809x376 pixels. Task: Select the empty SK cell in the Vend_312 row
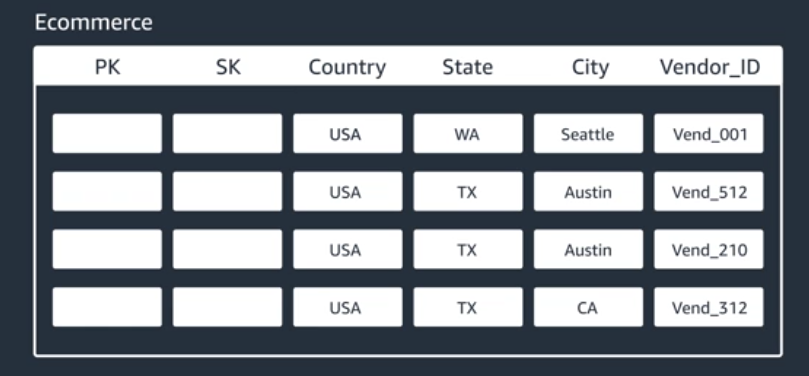[x=228, y=307]
